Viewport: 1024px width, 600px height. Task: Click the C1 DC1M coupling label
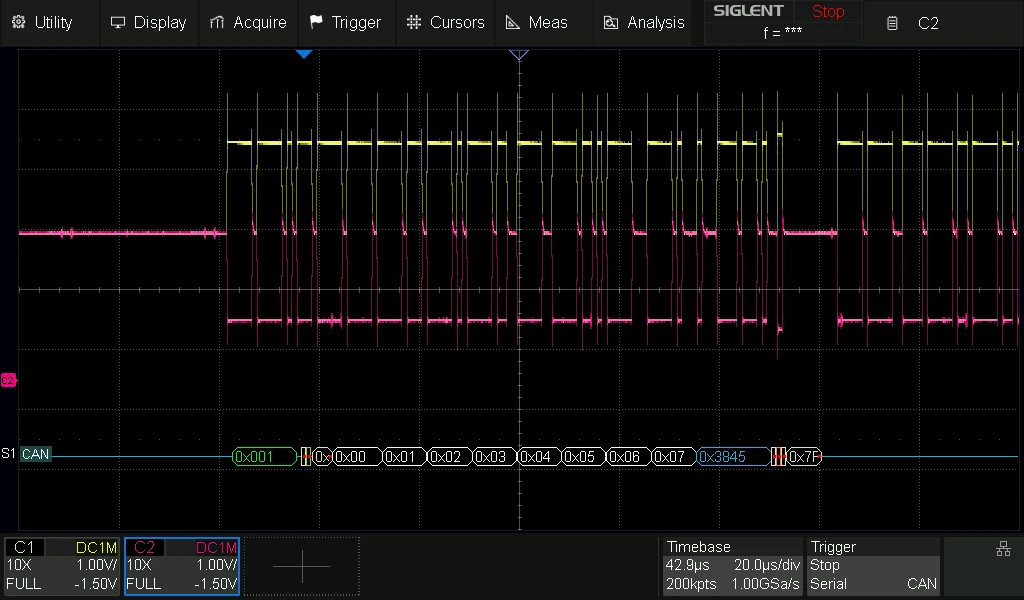(96, 548)
